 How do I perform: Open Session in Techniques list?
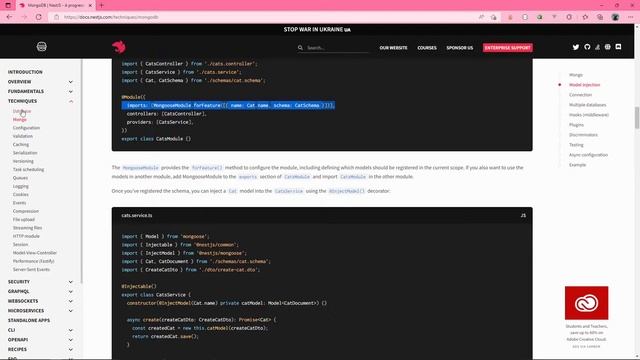point(20,244)
